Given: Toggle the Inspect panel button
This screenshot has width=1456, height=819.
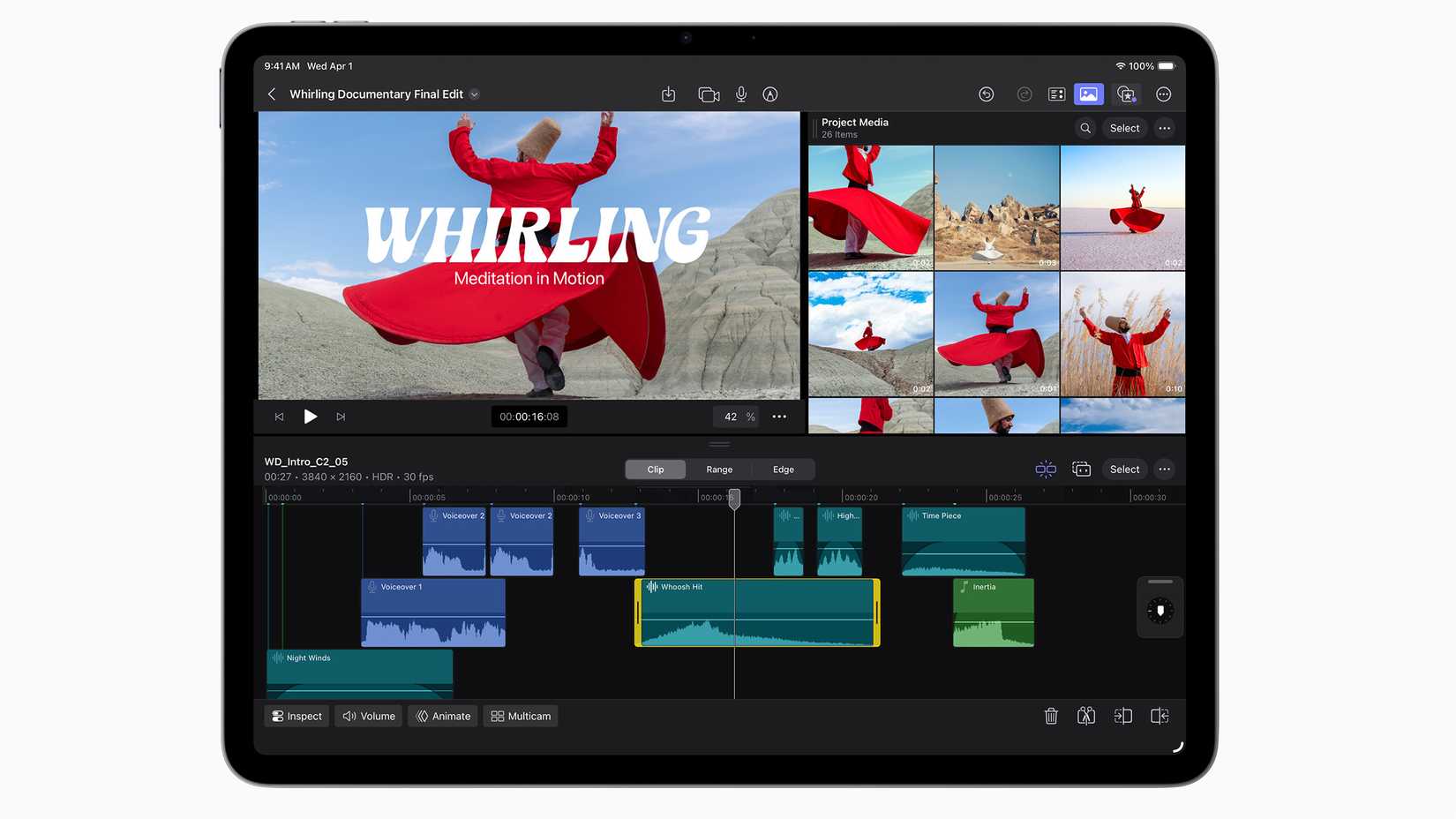Looking at the screenshot, I should 296,717.
